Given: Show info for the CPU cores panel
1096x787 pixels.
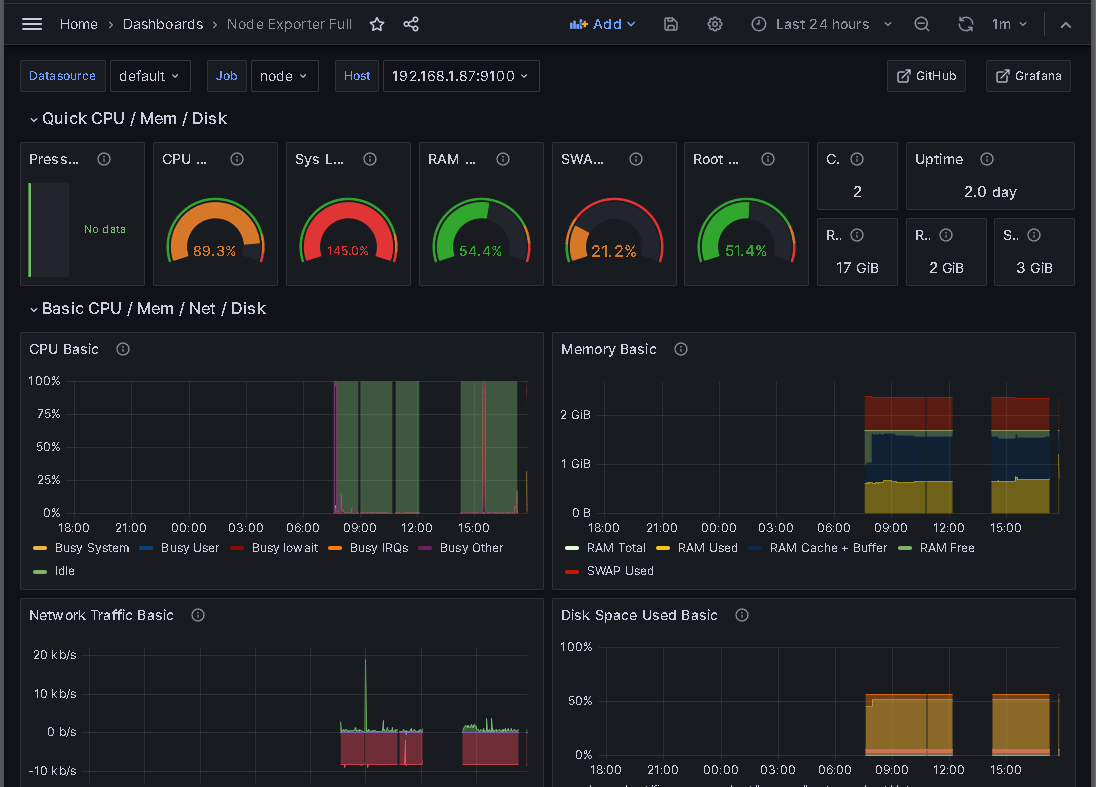Looking at the screenshot, I should 857,159.
